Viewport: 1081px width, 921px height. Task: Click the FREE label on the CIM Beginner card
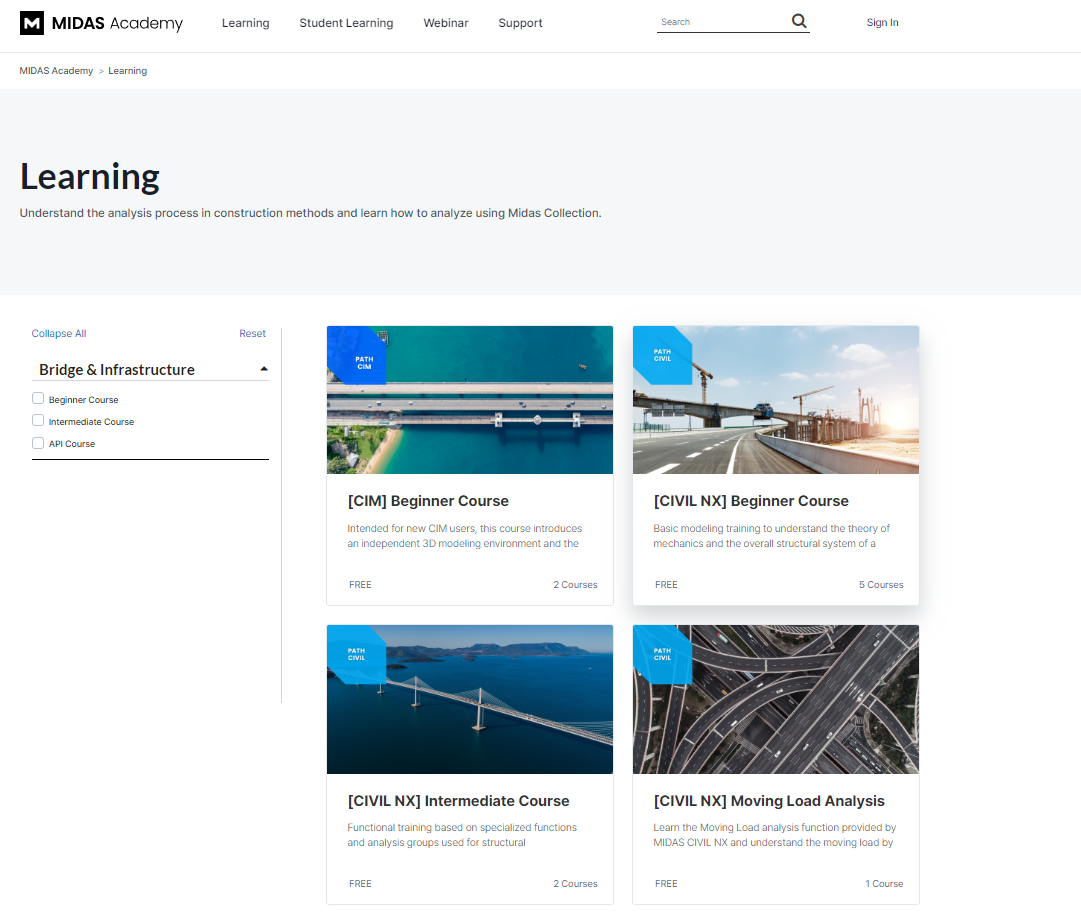pyautogui.click(x=360, y=585)
